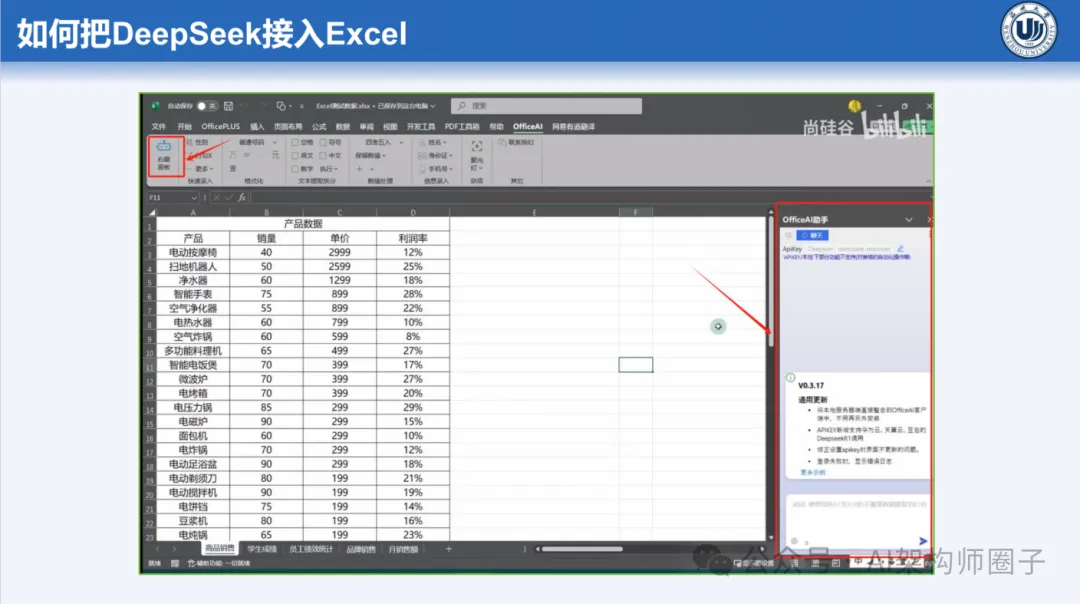Click the 更多示例 link

click(813, 472)
